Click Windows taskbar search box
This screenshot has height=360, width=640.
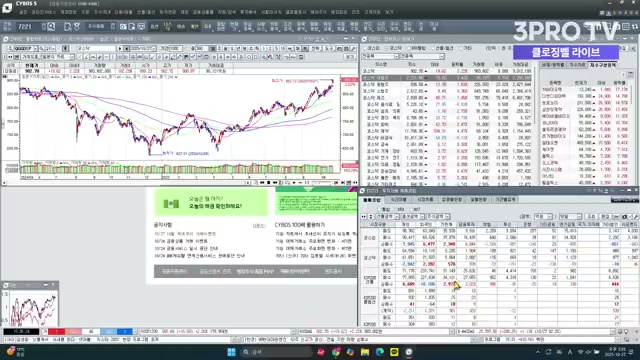276,352
